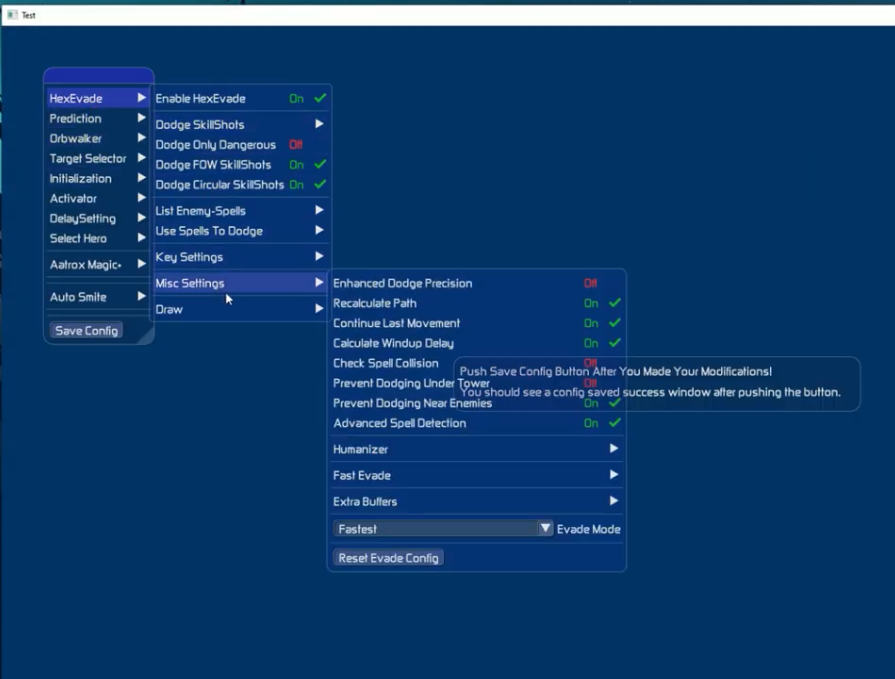Screen dimensions: 895x679
Task: Click the Test window title bar icon
Action: pyautogui.click(x=12, y=15)
